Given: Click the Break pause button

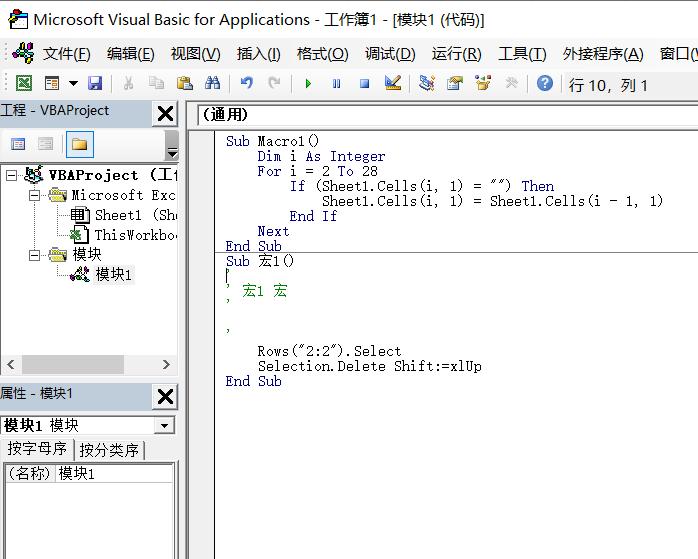Looking at the screenshot, I should point(337,84).
